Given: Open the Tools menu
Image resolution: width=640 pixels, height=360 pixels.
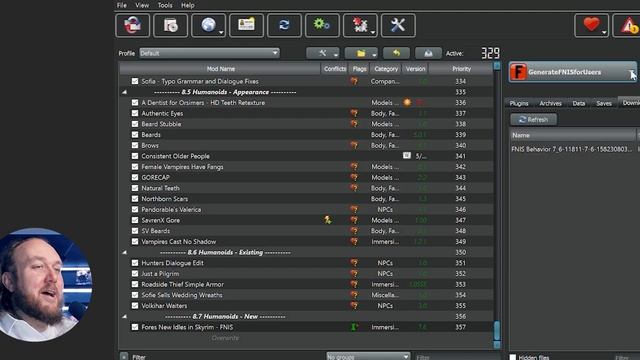Looking at the screenshot, I should 165,5.
